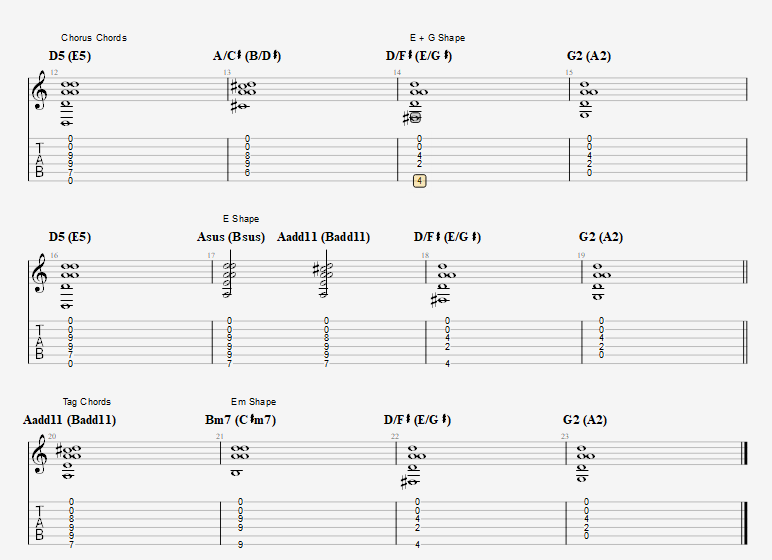Click the A/C♯ (B/D♯) chord label
This screenshot has height=560, width=772.
tap(247, 56)
